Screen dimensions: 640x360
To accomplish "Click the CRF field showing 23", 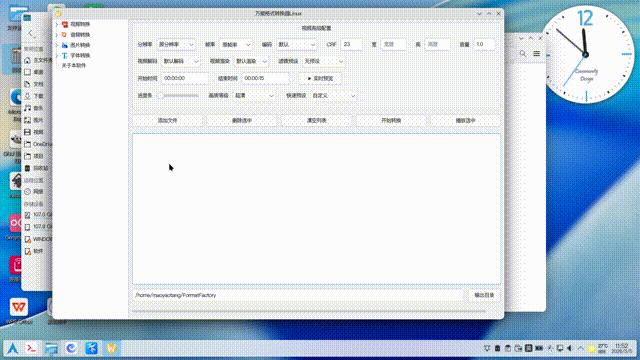I will click(351, 44).
